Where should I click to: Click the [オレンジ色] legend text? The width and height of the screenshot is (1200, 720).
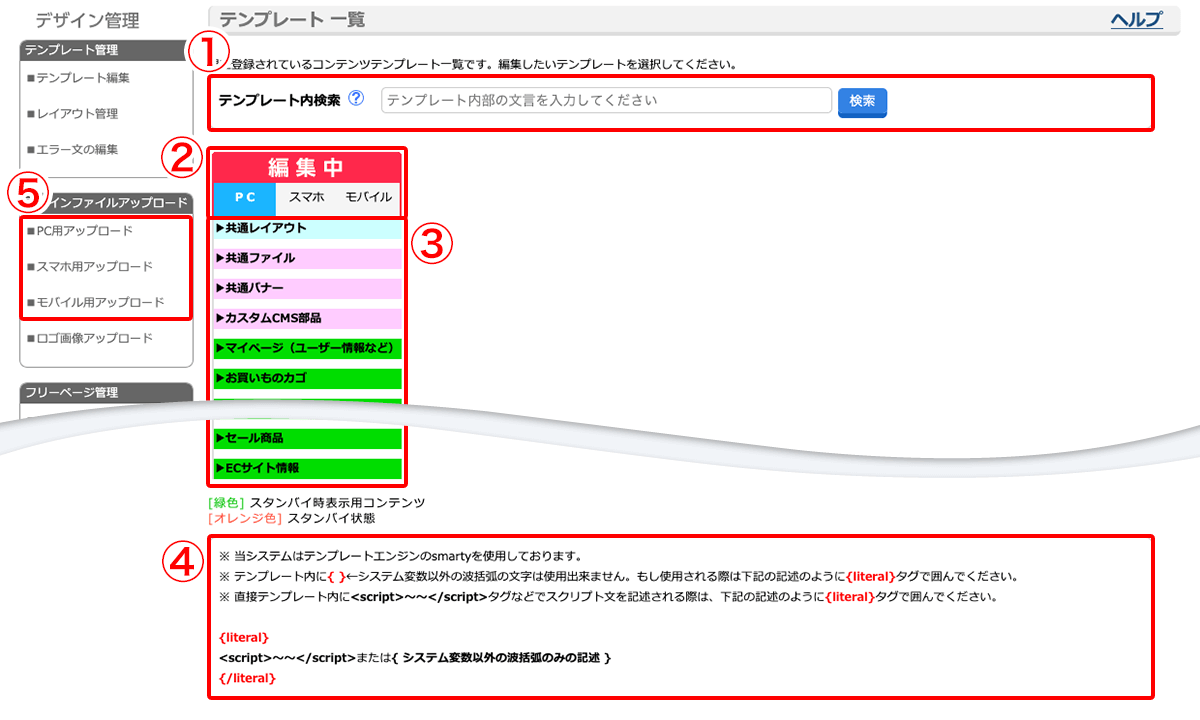point(245,519)
